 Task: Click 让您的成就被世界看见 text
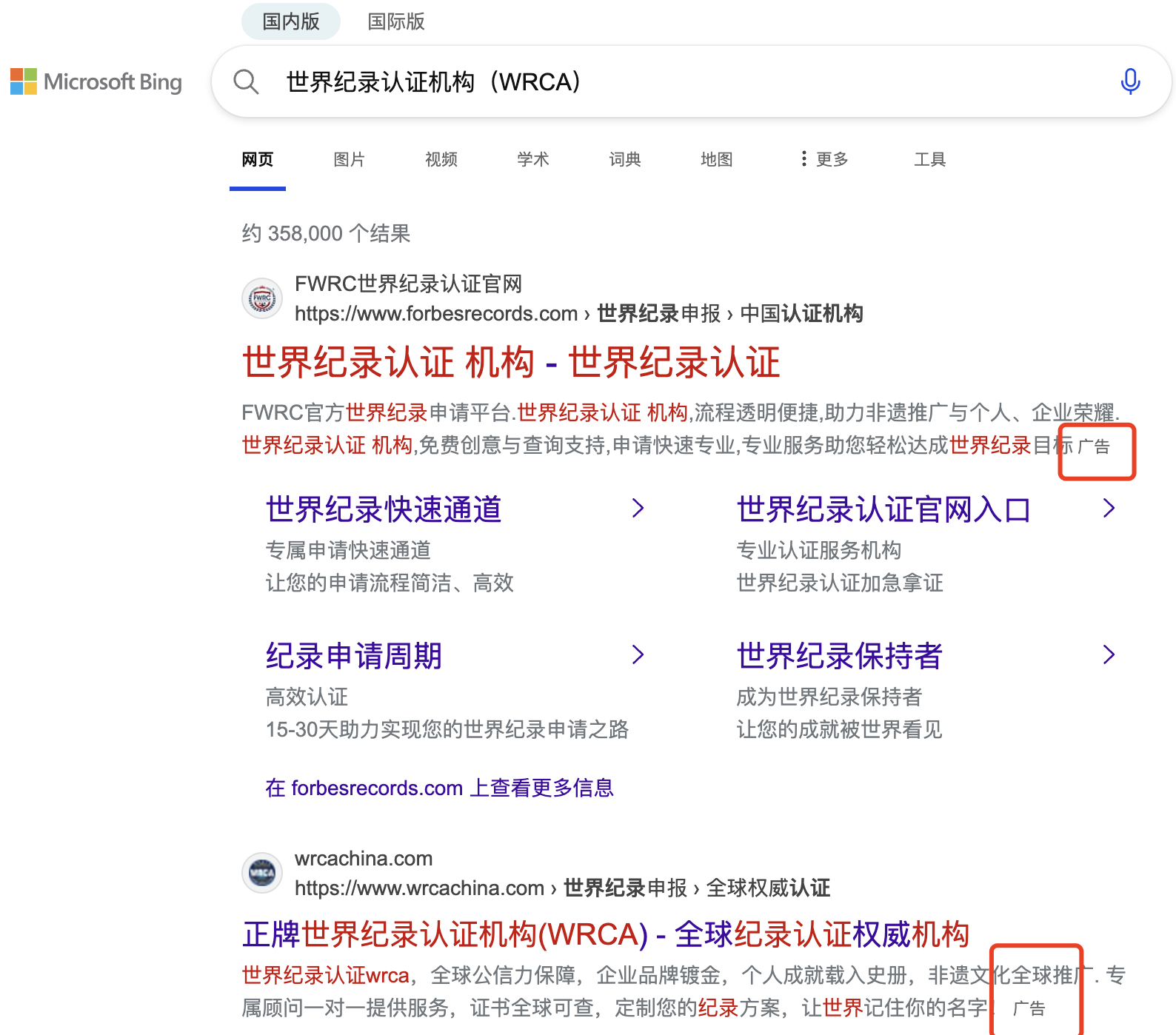840,729
